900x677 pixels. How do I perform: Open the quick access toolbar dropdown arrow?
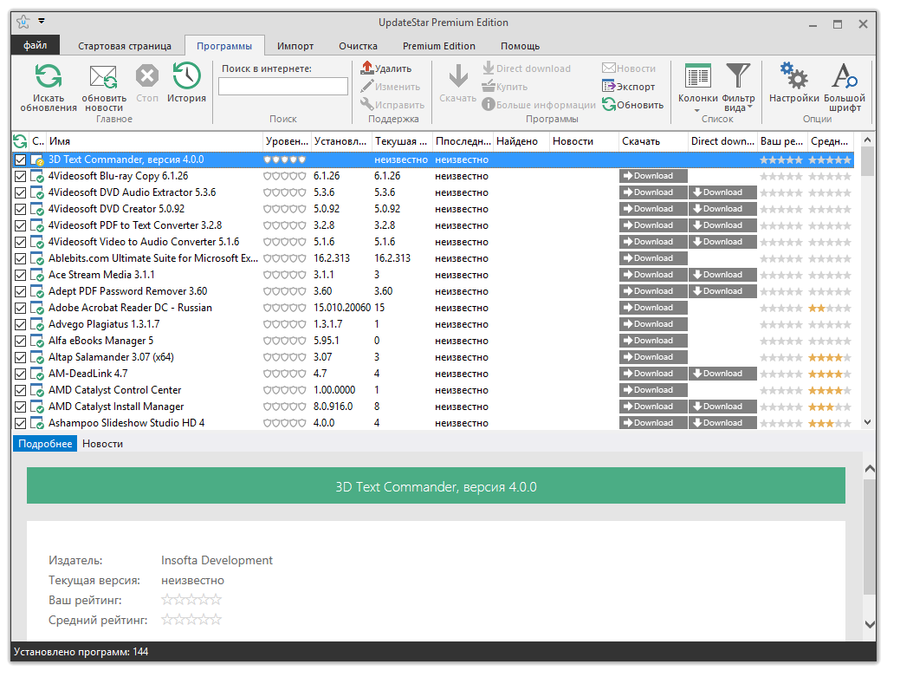click(41, 21)
